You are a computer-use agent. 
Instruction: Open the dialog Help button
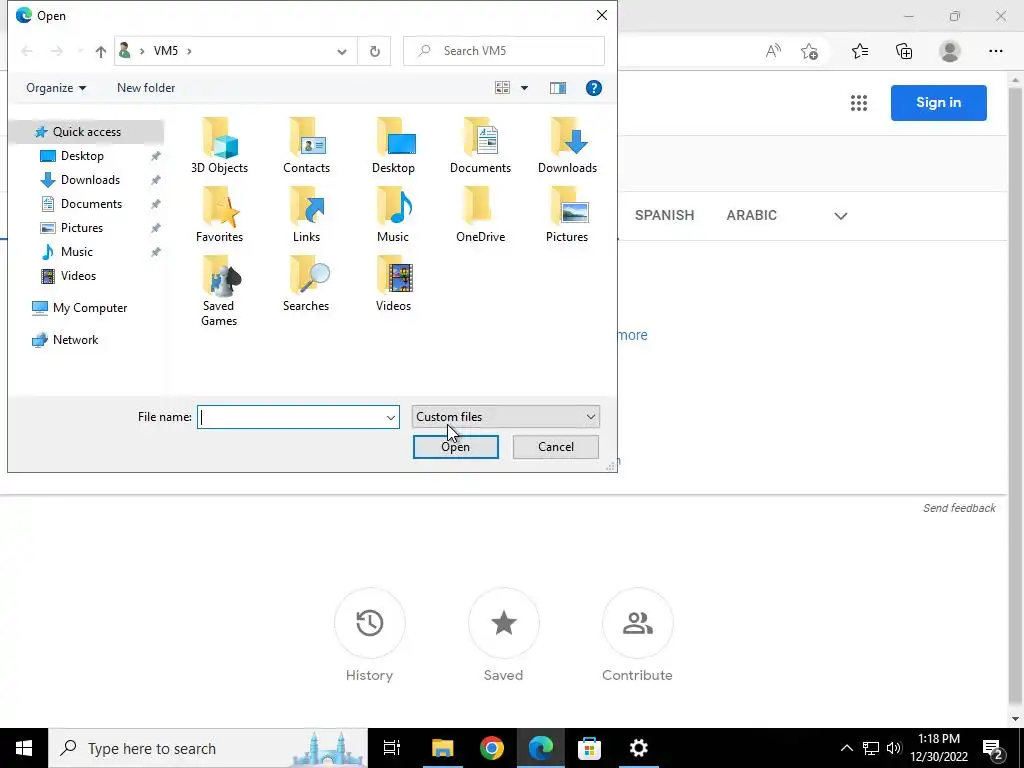(x=594, y=88)
